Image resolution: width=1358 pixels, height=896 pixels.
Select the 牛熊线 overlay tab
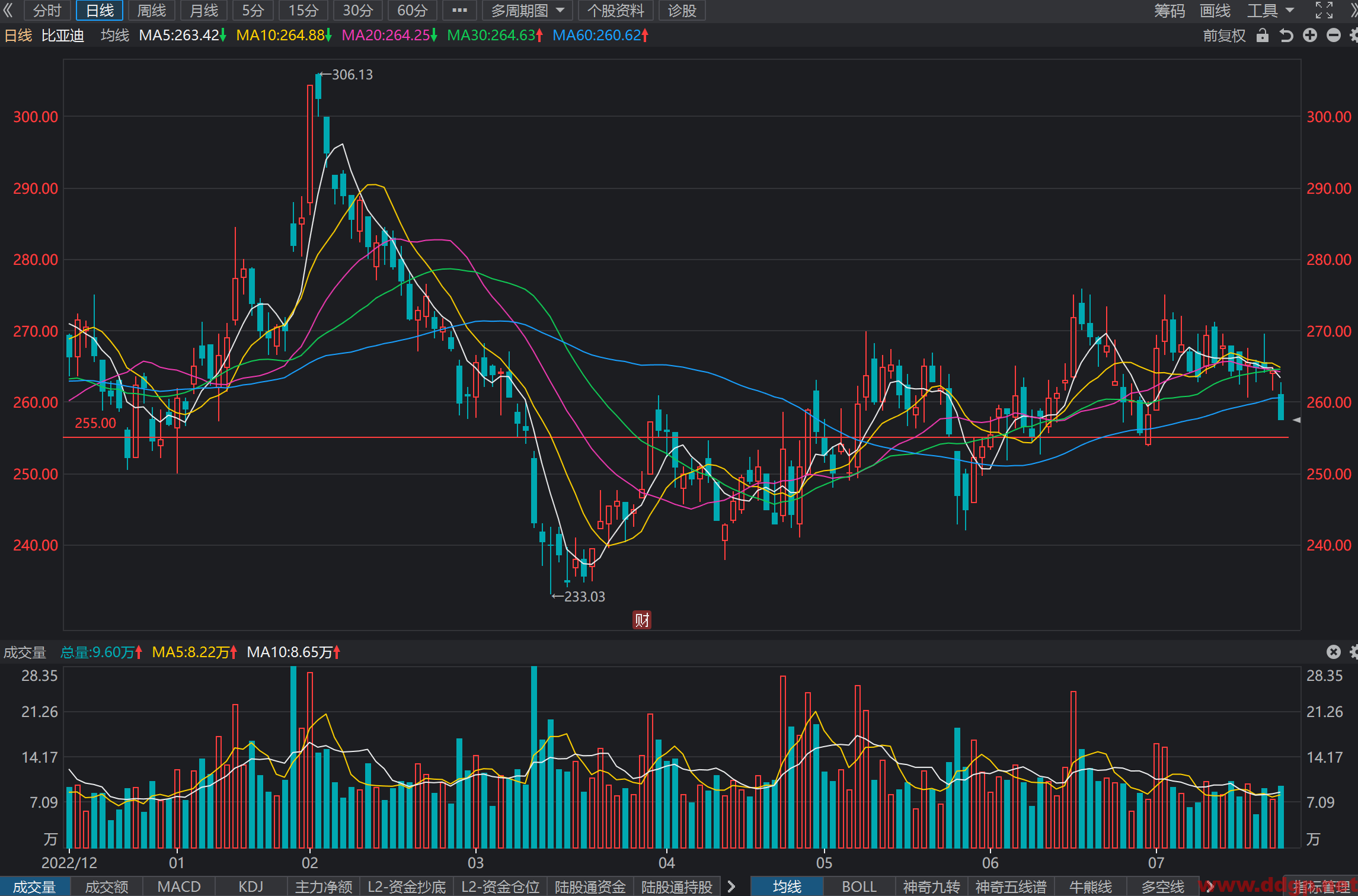point(1091,887)
